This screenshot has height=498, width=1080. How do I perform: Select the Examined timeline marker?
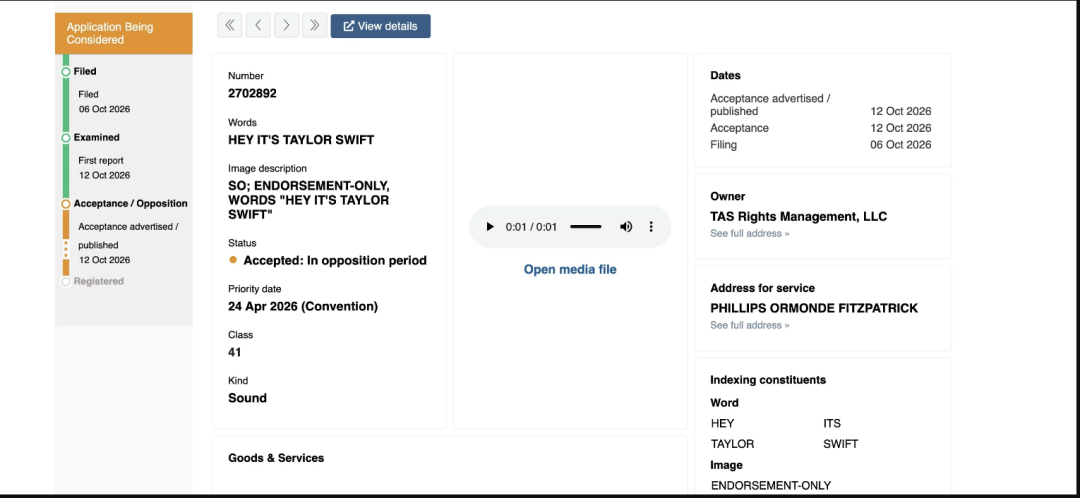[65, 138]
